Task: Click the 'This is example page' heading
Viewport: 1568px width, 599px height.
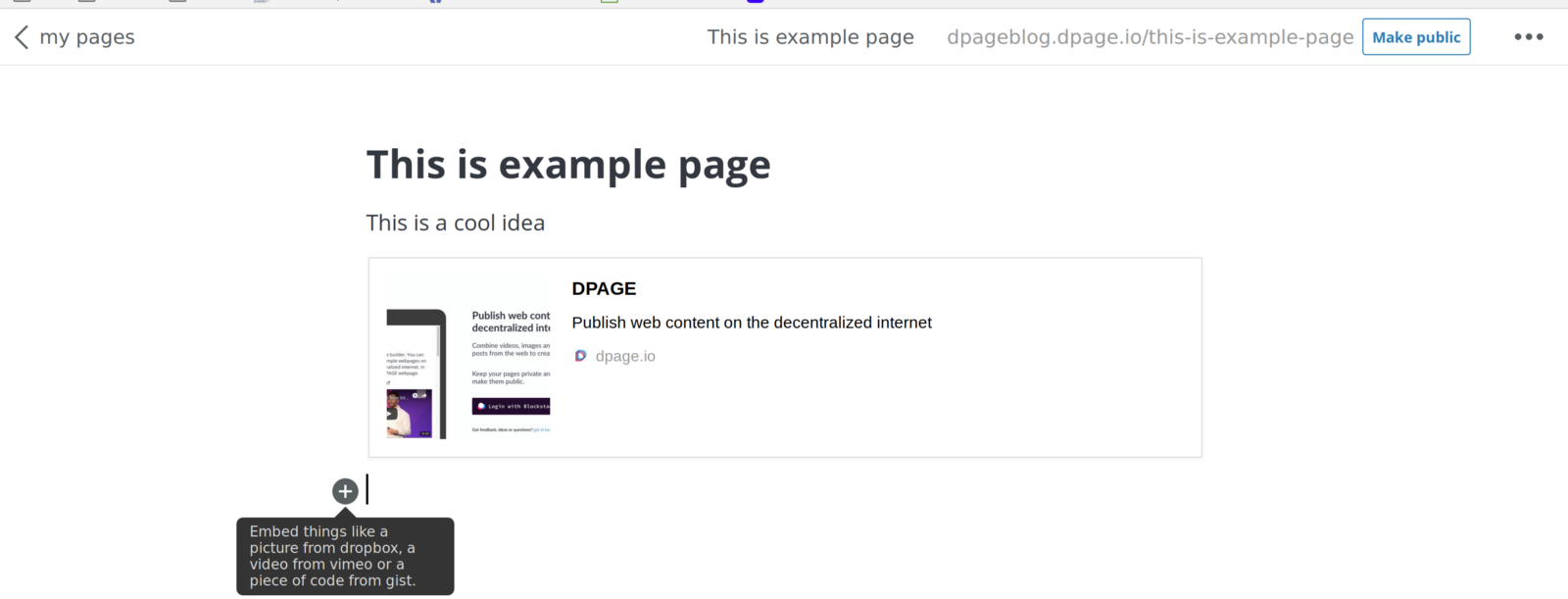Action: tap(568, 165)
